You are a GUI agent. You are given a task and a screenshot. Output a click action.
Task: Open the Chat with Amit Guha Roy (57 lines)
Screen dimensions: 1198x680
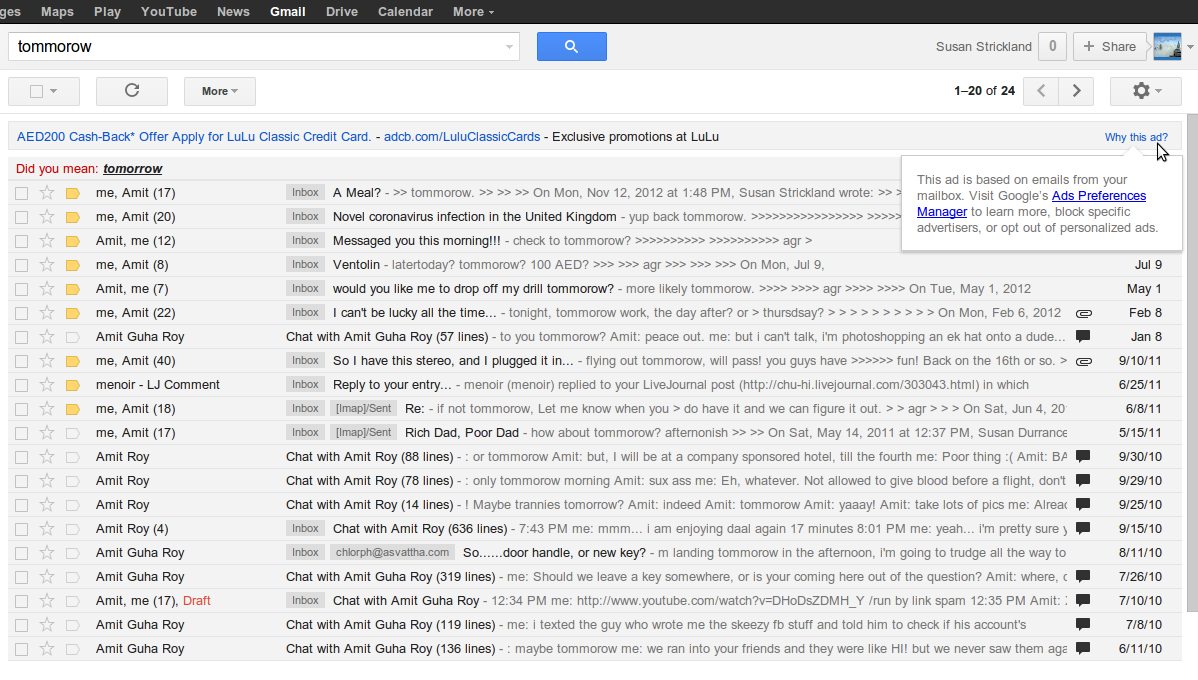(387, 337)
